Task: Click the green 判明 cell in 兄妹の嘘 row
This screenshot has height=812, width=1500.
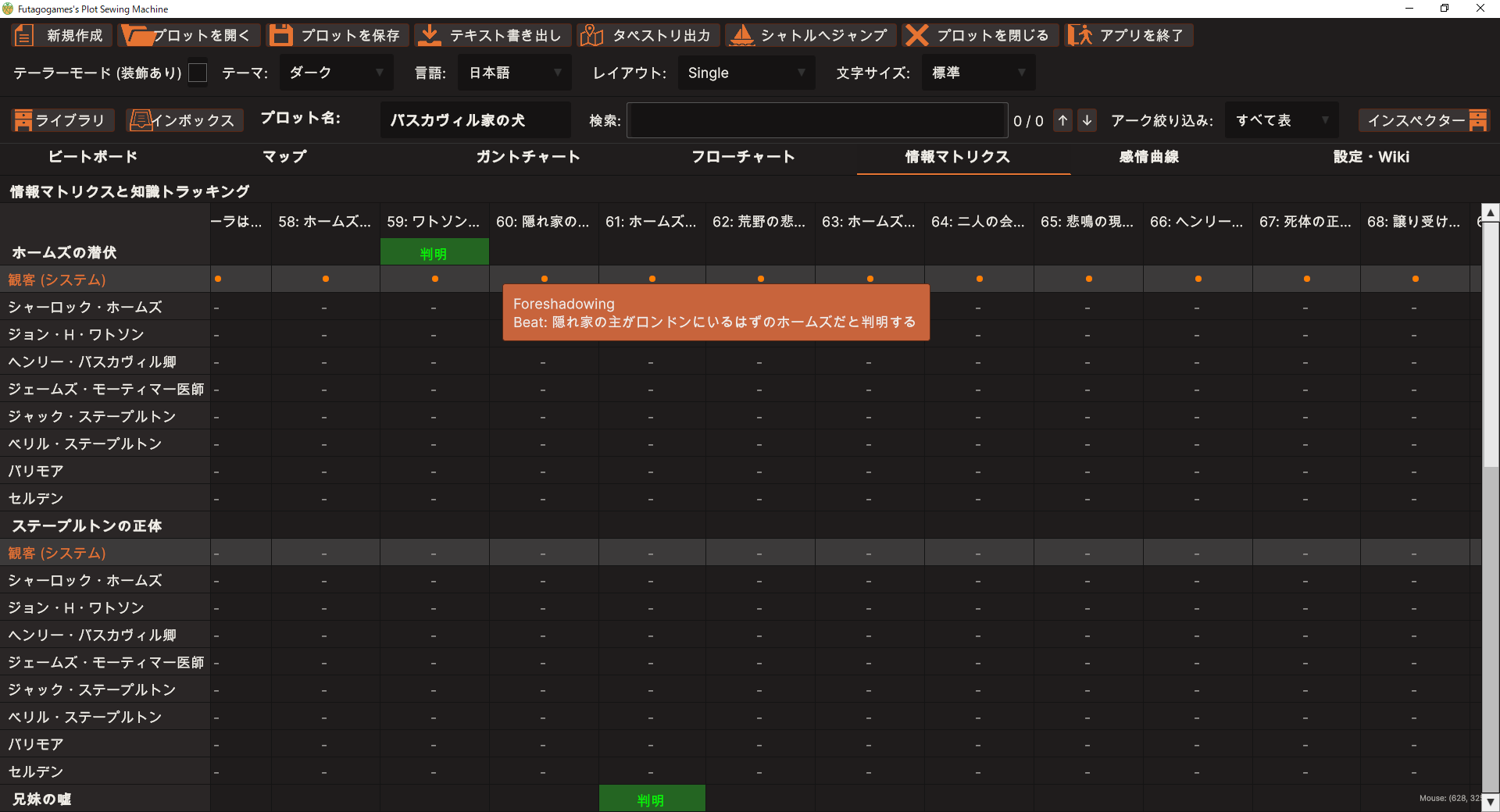Action: 652,798
